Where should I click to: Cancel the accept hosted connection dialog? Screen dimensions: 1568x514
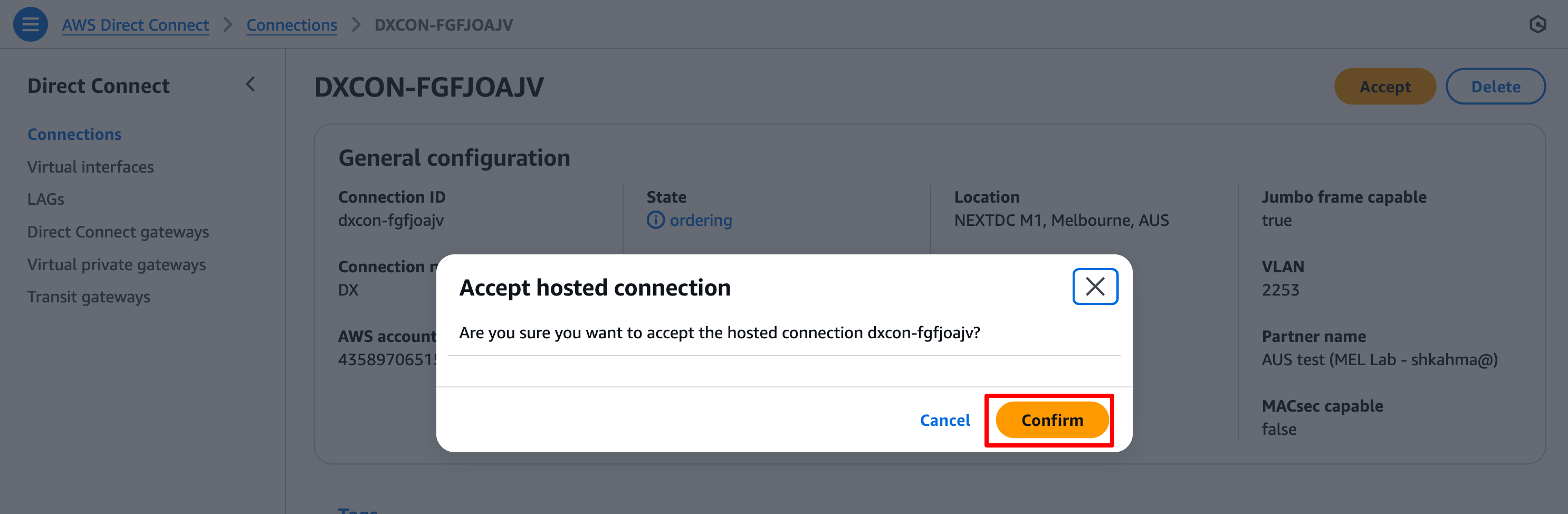944,420
